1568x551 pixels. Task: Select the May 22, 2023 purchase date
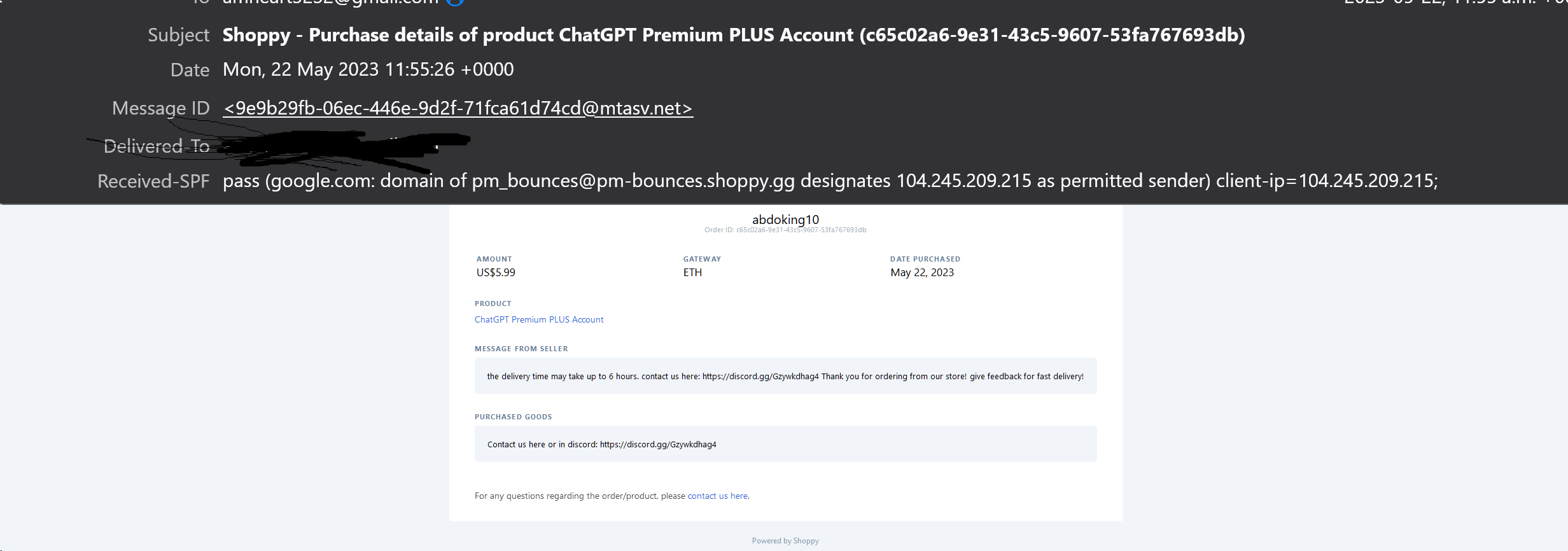pyautogui.click(x=922, y=272)
